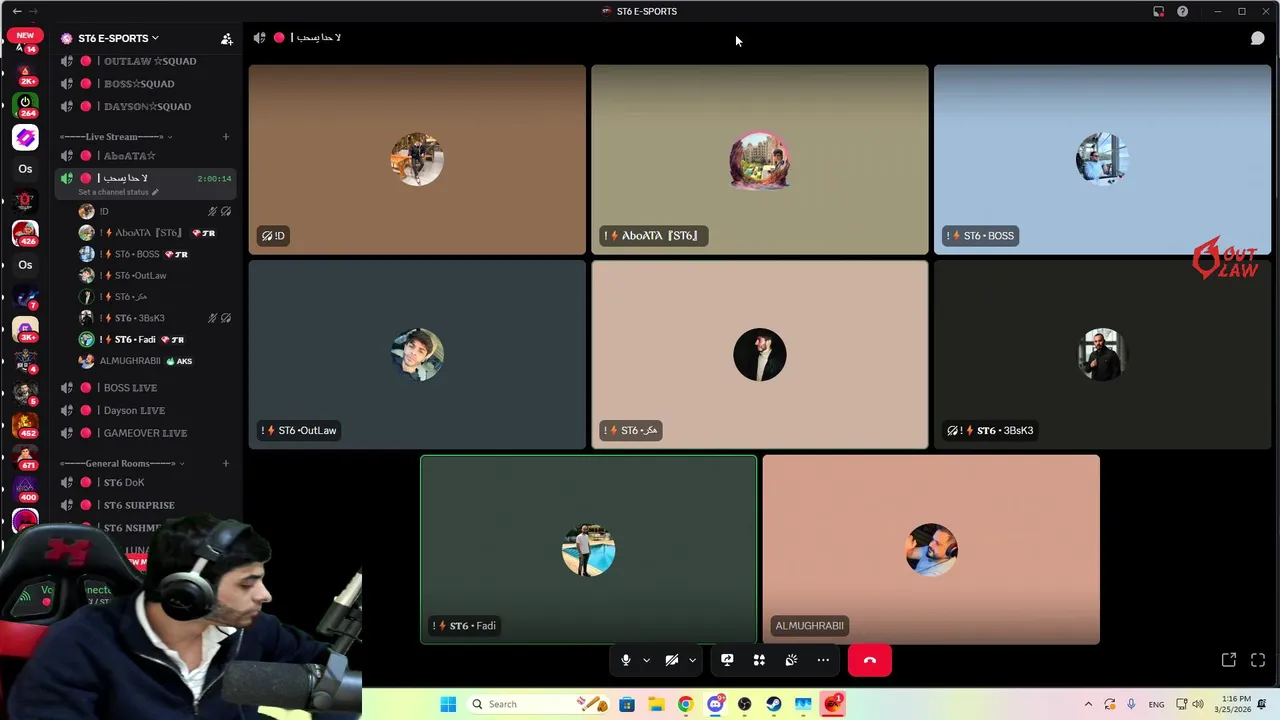The height and width of the screenshot is (720, 1280).
Task: Open camera options arrow
Action: point(692,660)
